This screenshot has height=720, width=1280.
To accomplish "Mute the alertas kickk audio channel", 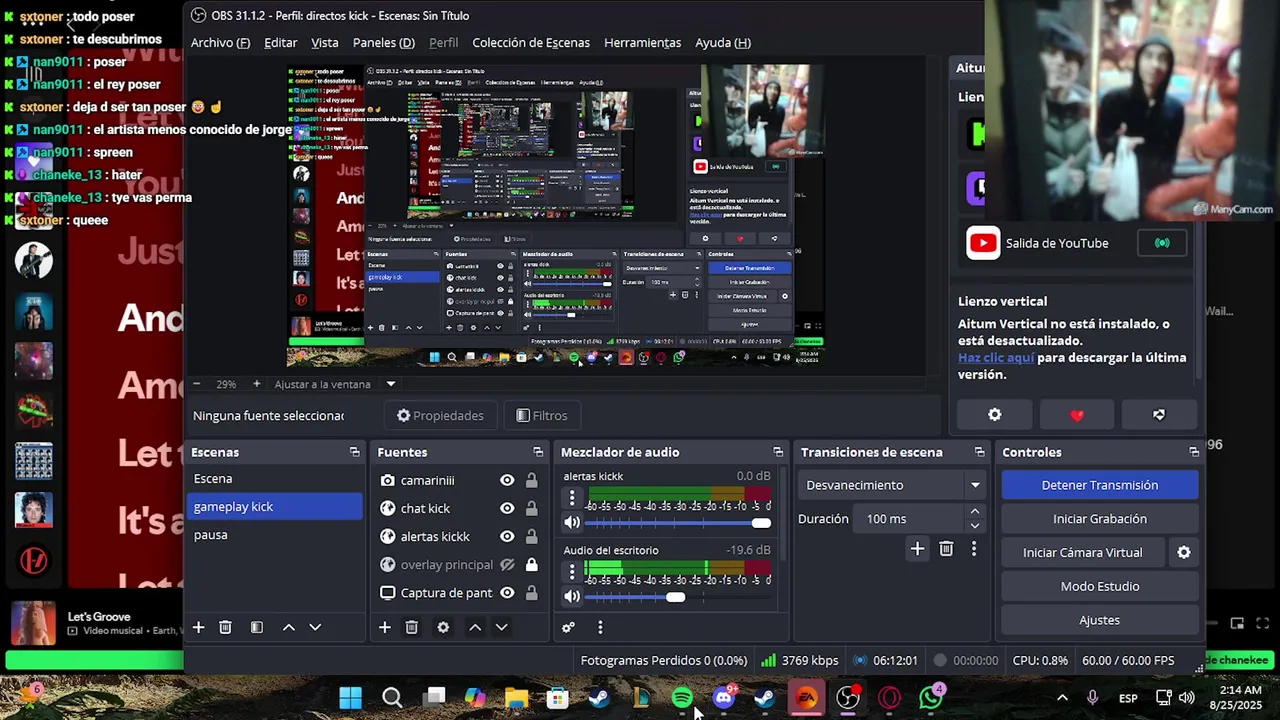I will point(572,522).
